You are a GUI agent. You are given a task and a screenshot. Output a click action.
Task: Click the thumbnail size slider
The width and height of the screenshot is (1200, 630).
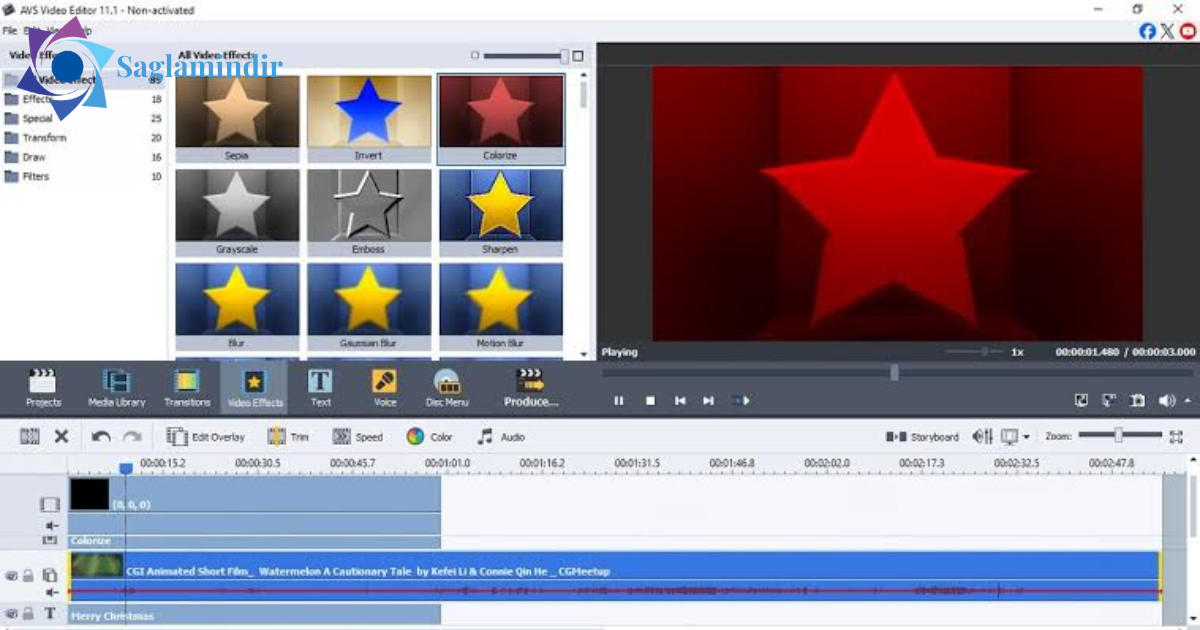click(526, 56)
